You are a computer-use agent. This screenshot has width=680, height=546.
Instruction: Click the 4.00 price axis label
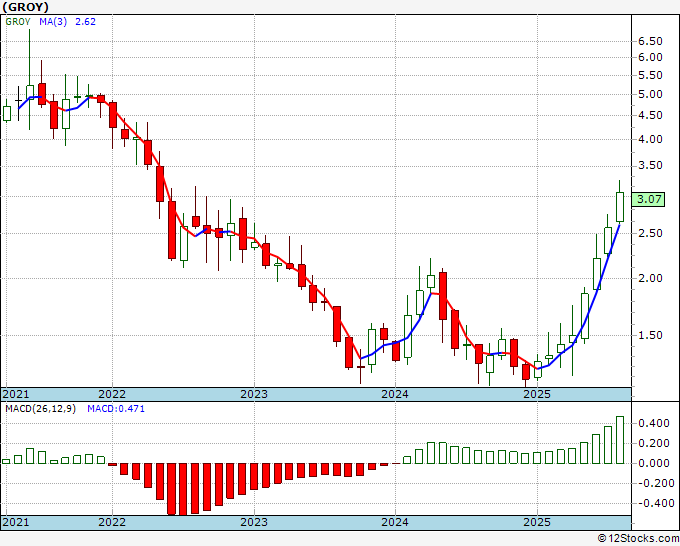650,139
